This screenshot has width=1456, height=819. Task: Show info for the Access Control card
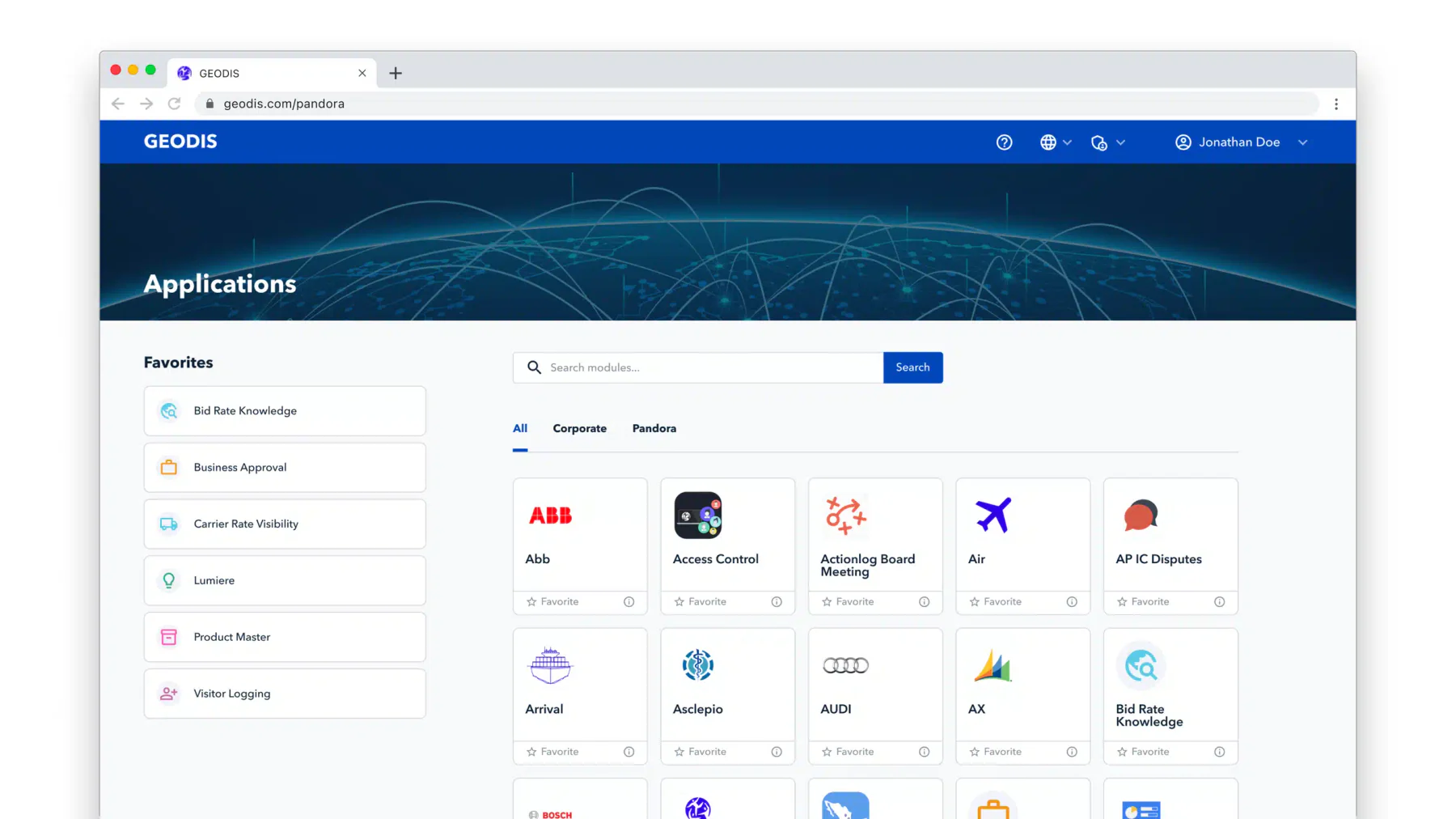777,602
